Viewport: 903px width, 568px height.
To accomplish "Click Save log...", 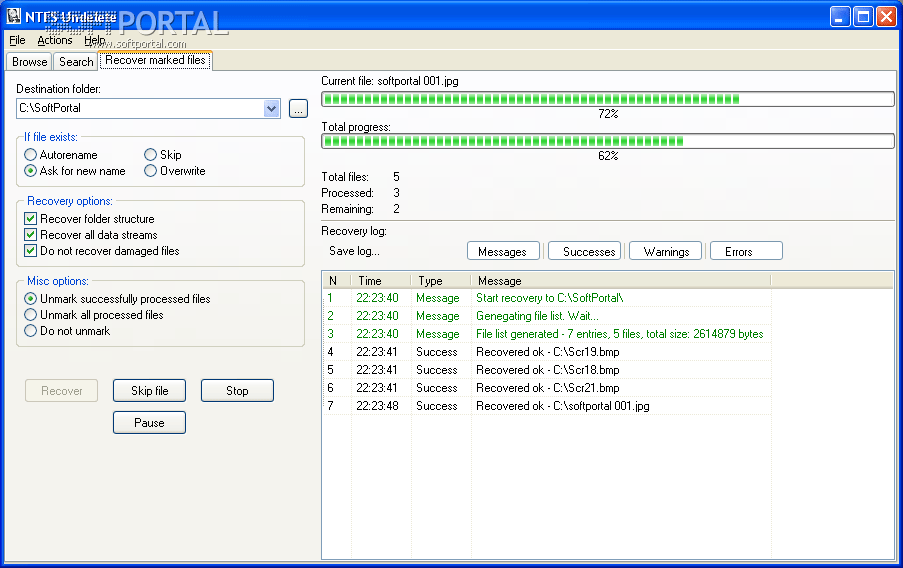I will click(x=354, y=251).
